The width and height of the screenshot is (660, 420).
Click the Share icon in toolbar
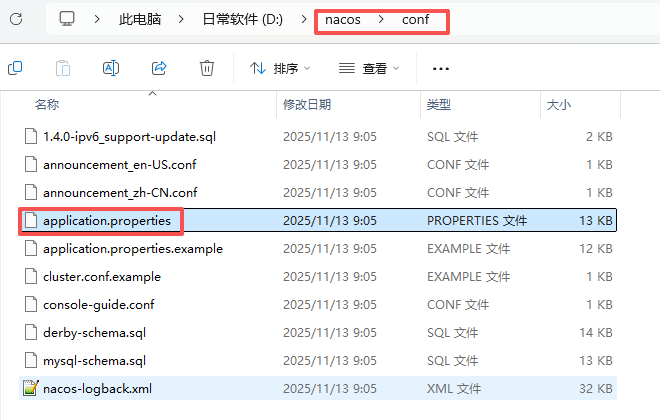pos(159,68)
